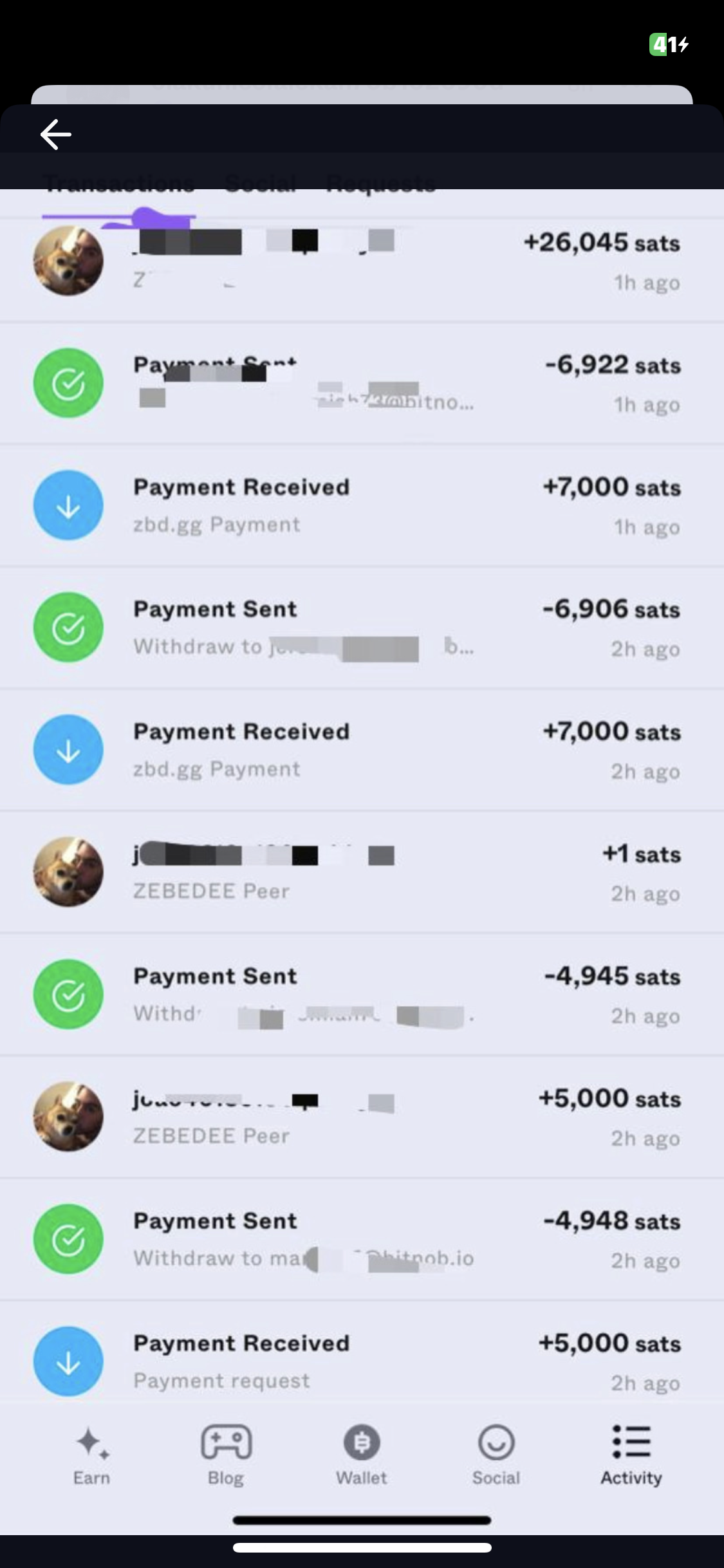The height and width of the screenshot is (1568, 724).
Task: Tap the back arrow icon
Action: click(56, 135)
